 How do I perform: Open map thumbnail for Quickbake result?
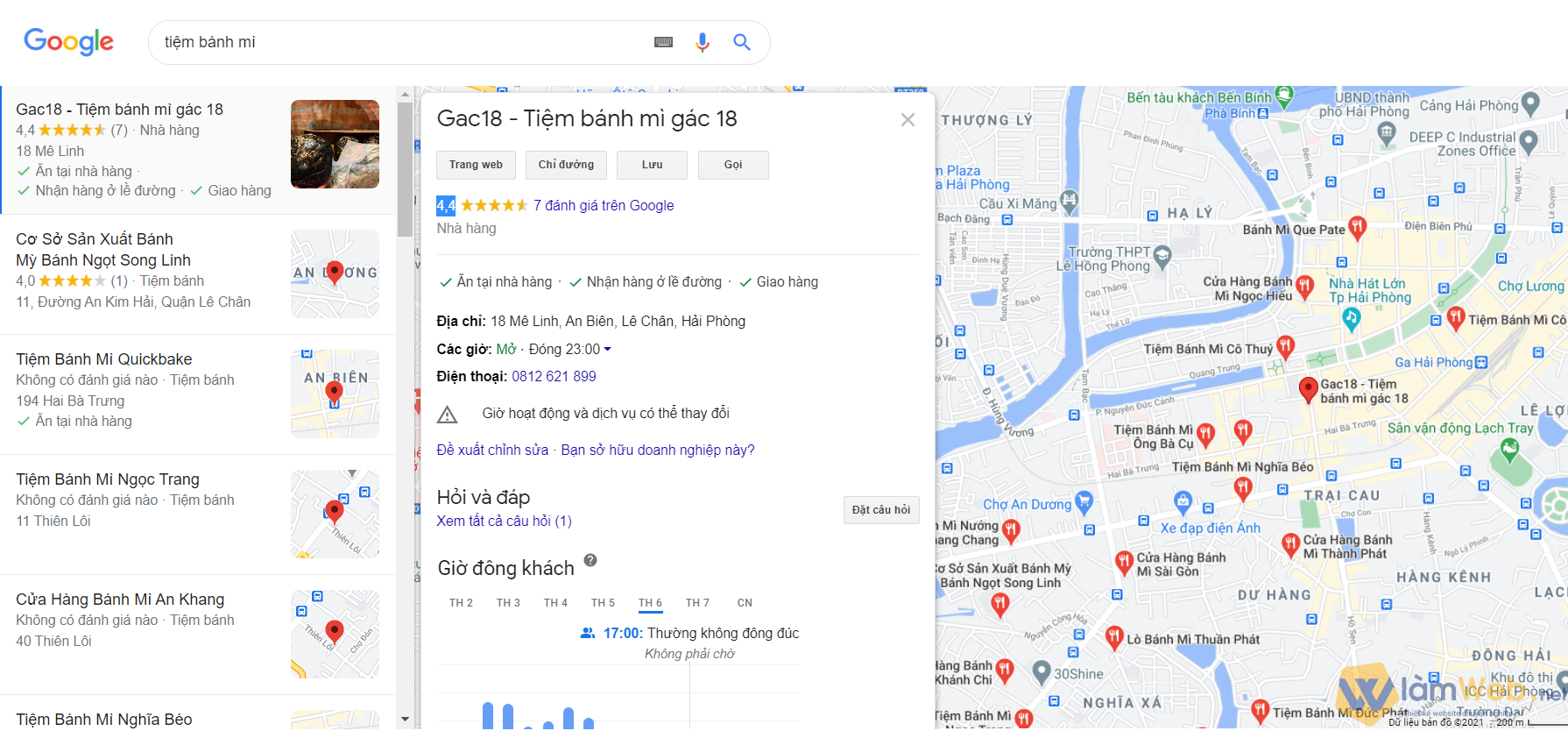tap(335, 394)
